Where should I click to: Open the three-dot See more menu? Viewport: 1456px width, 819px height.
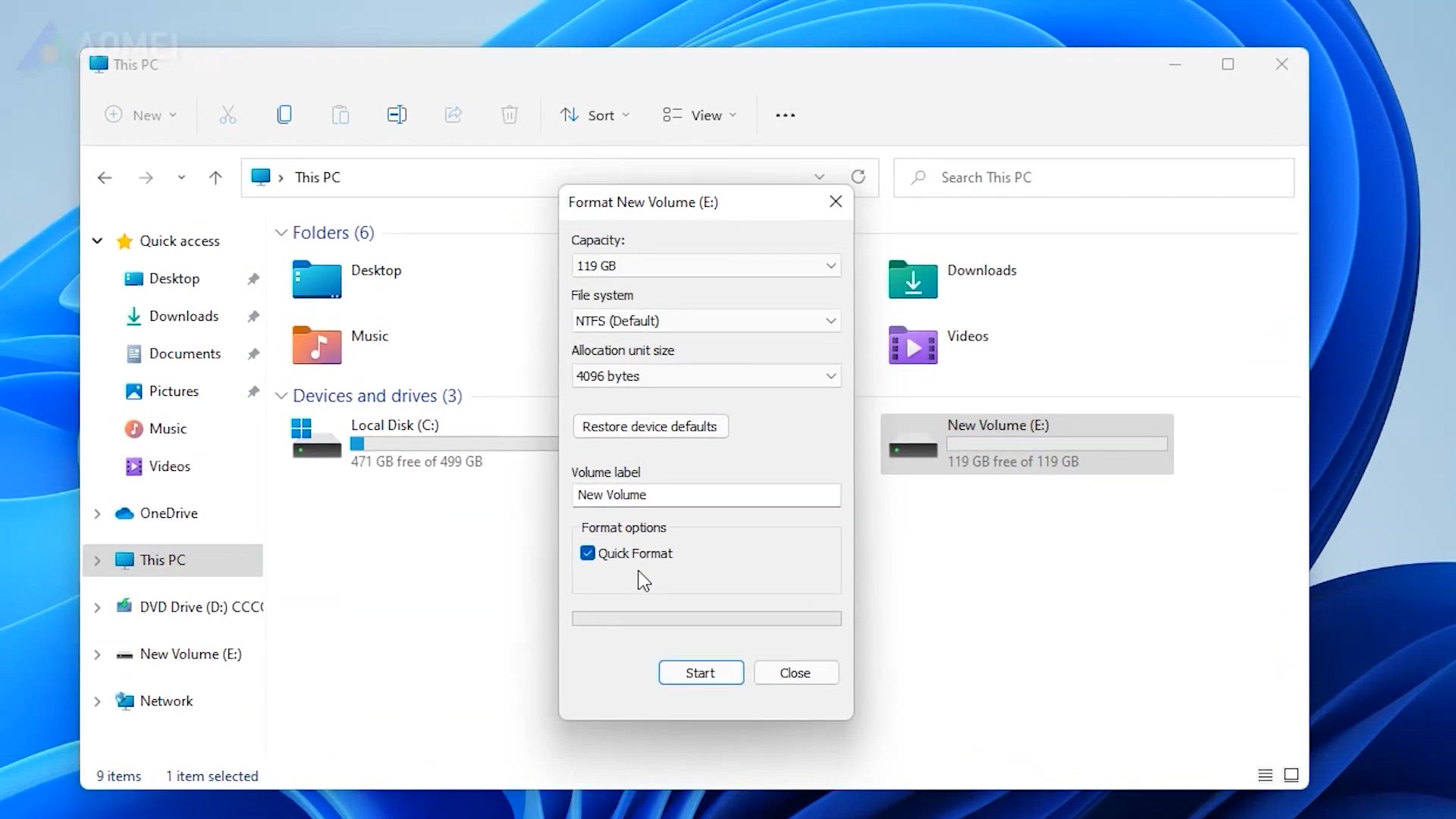click(x=786, y=115)
